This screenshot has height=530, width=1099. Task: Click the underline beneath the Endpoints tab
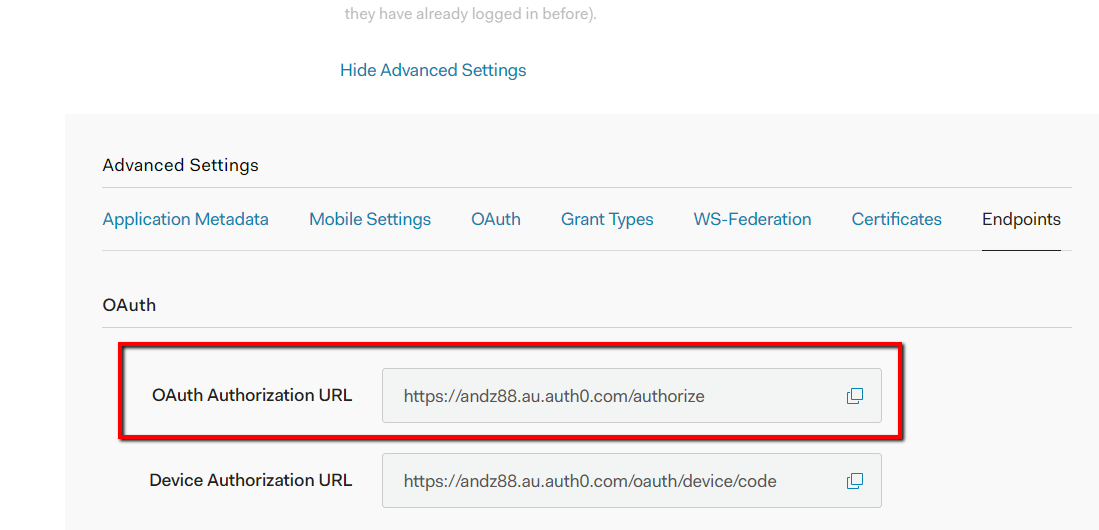tap(1021, 250)
